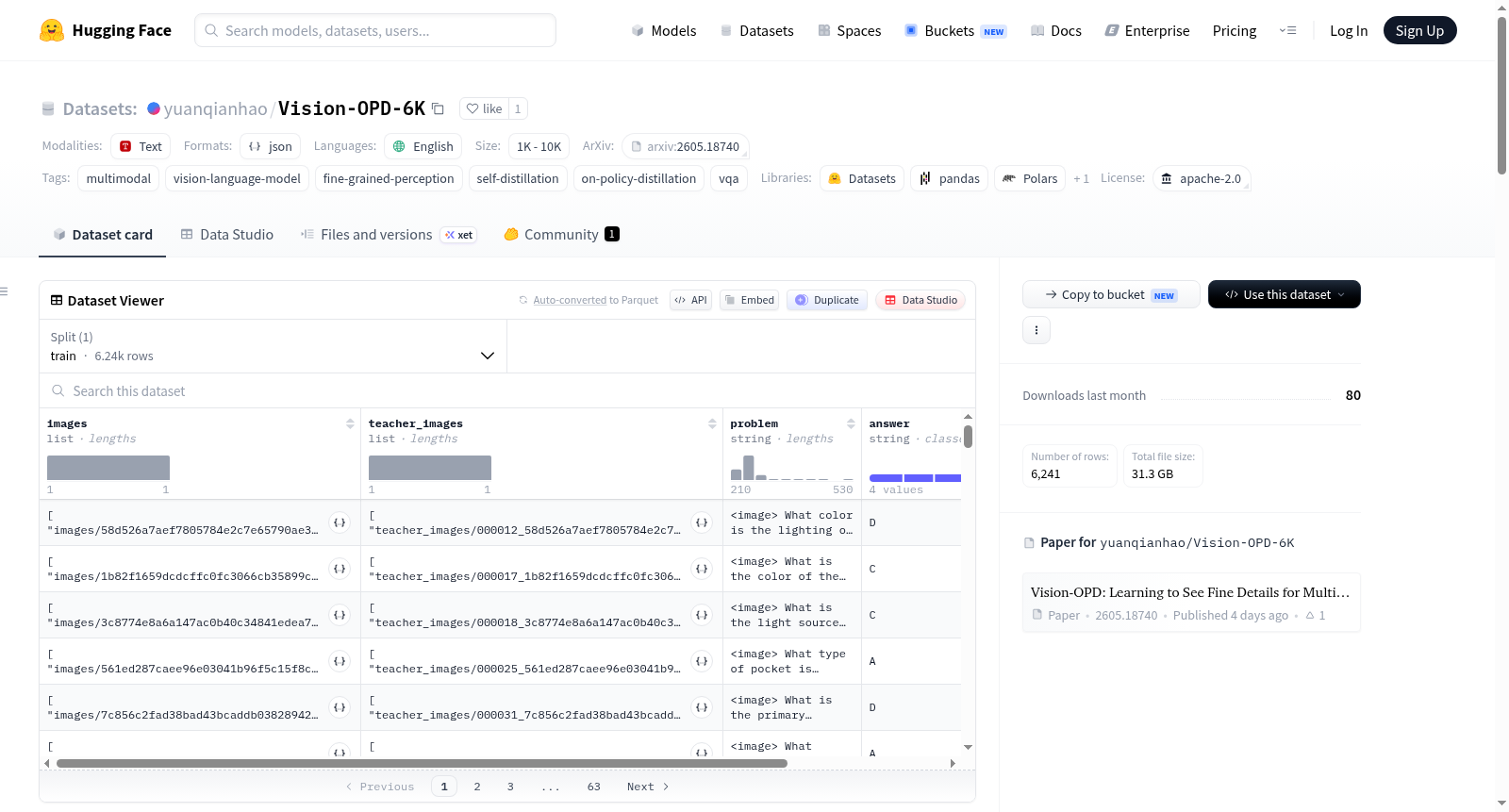Open the Hugging Face logo home link
This screenshot has width=1509, height=812.
pyautogui.click(x=106, y=30)
